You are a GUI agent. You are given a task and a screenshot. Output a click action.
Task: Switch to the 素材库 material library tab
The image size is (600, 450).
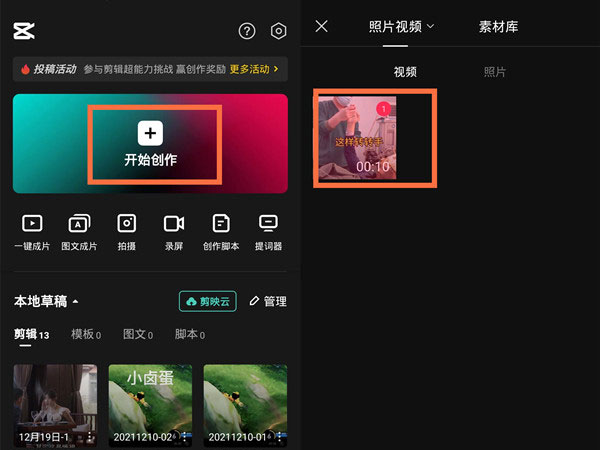[498, 27]
